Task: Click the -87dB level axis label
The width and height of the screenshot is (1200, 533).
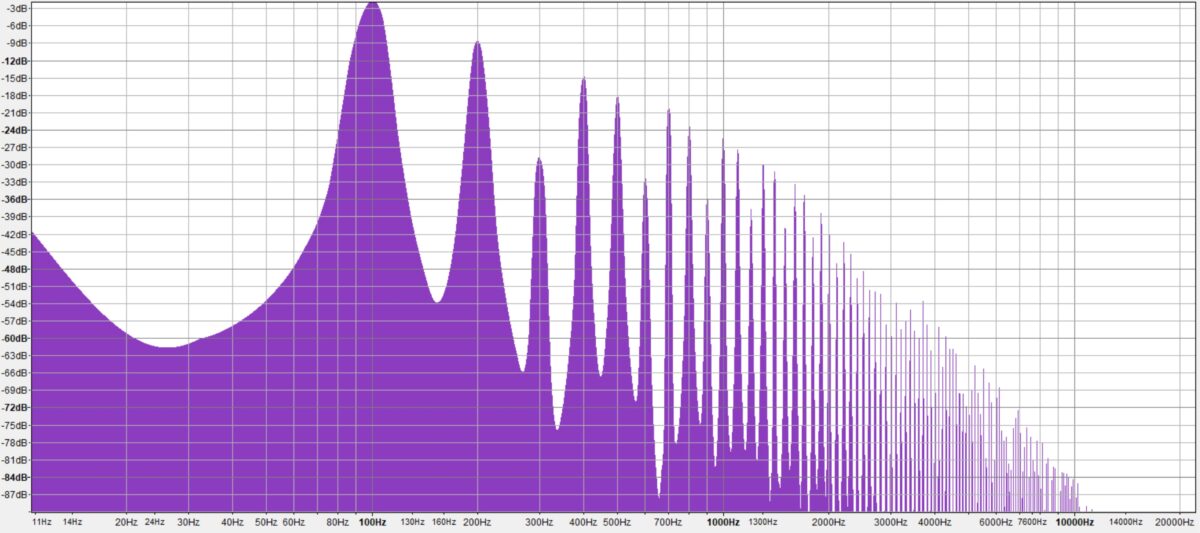Action: coord(15,495)
